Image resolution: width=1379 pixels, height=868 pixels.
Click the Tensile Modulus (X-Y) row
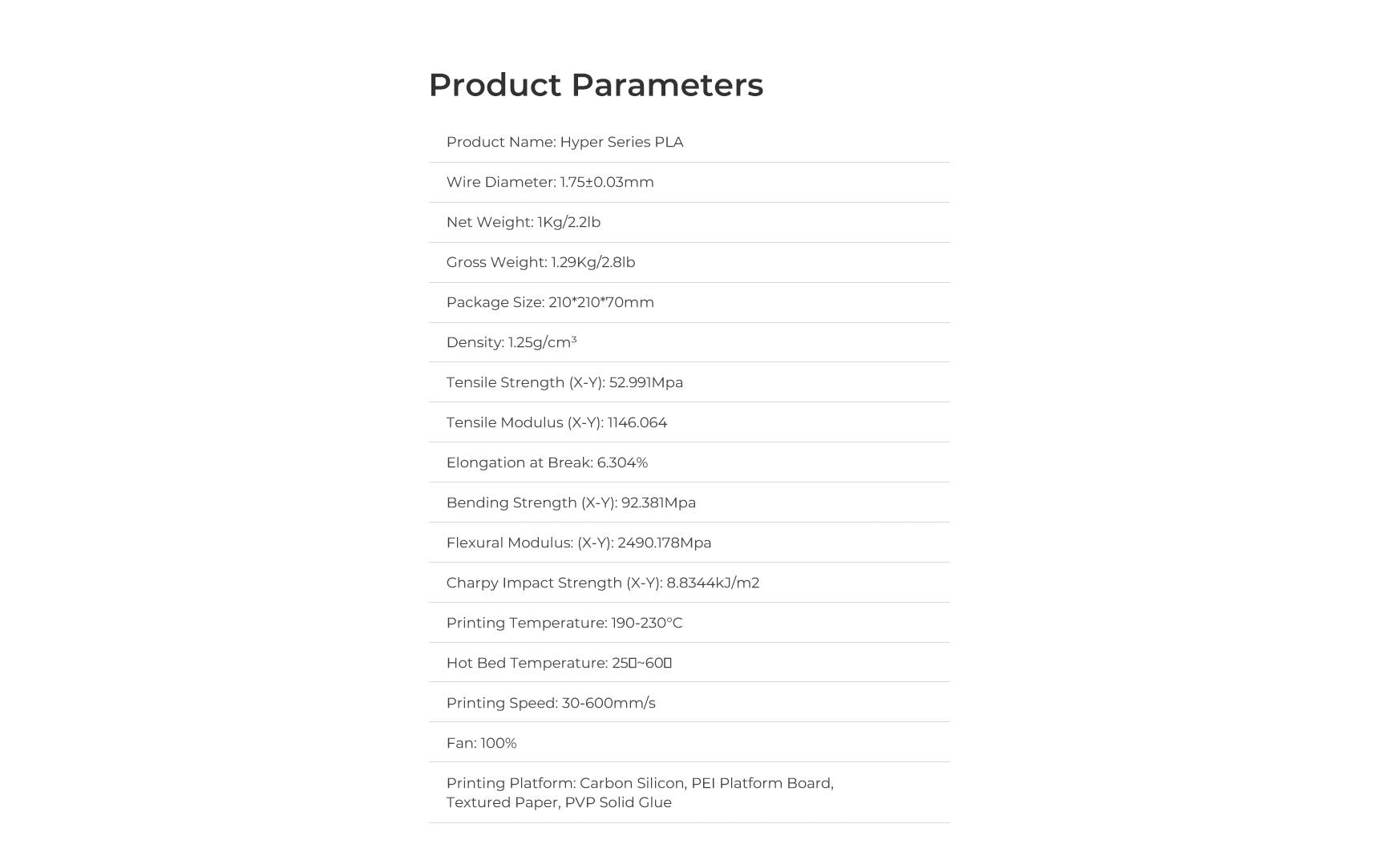coord(556,423)
